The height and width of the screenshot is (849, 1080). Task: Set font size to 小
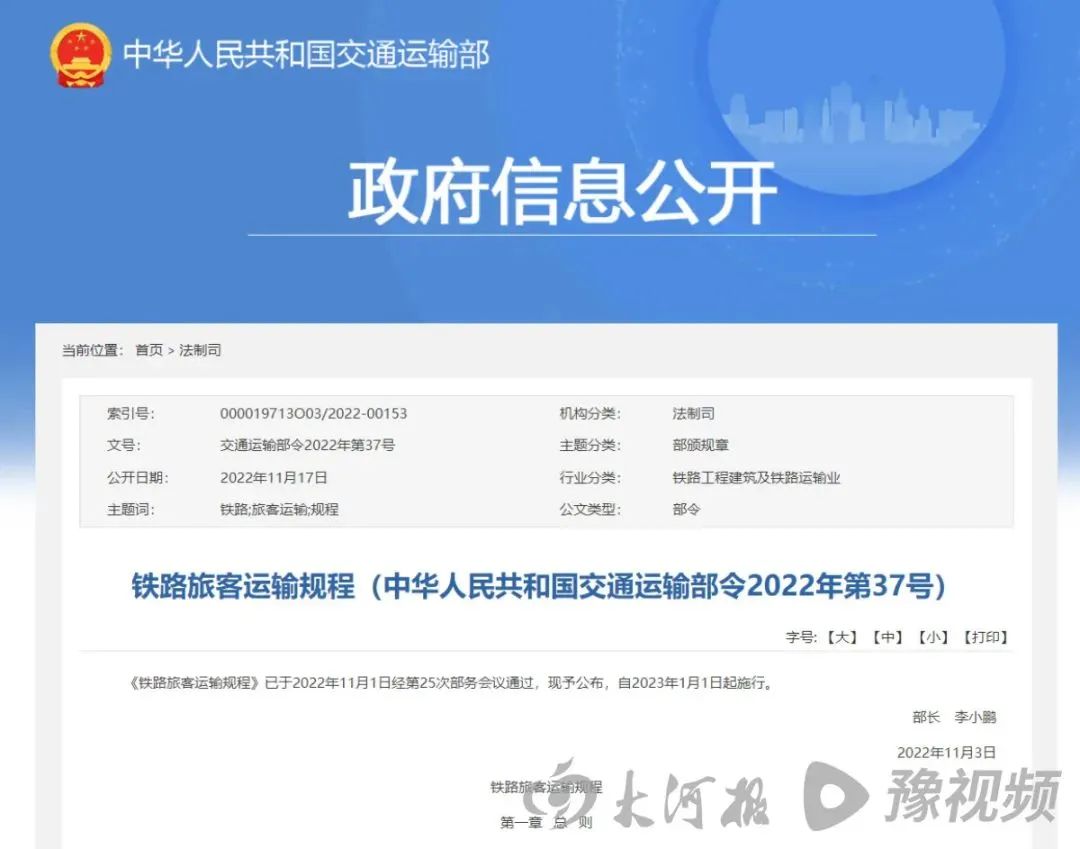[932, 637]
